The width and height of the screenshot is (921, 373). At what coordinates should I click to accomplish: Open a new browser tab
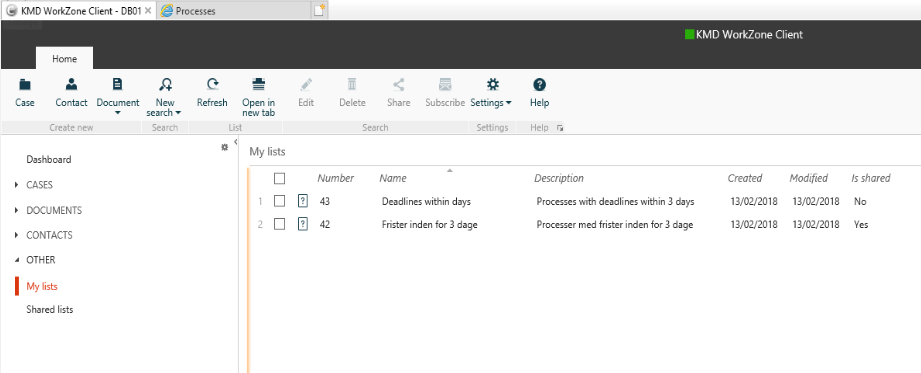point(320,10)
